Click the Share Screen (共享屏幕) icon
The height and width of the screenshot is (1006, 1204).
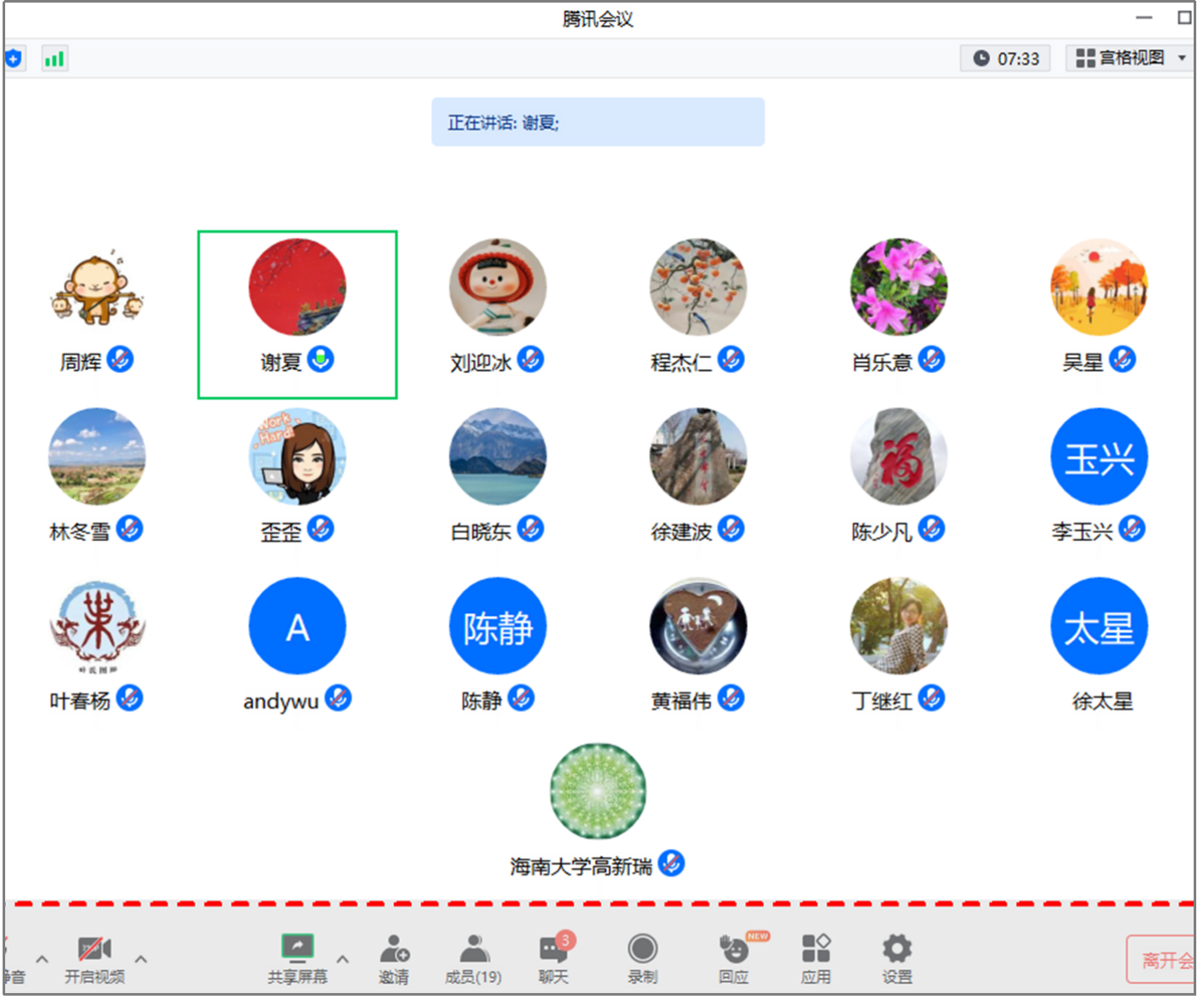(x=297, y=950)
